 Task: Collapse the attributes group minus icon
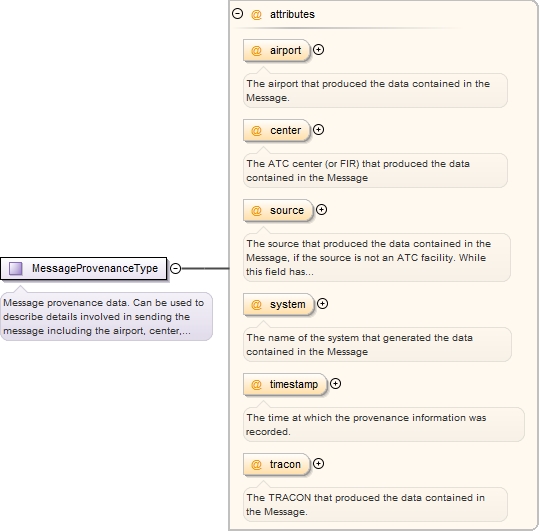click(x=238, y=14)
